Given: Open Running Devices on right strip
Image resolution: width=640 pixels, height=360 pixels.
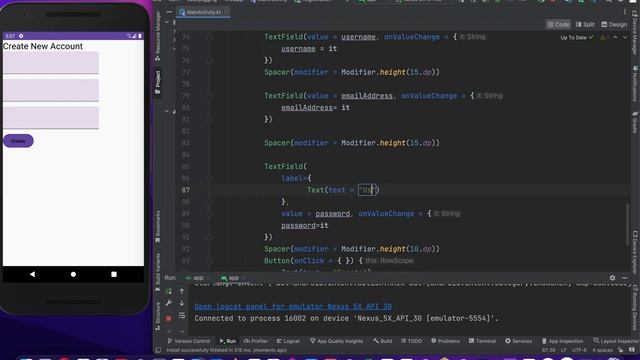Looking at the screenshot, I should (x=635, y=308).
